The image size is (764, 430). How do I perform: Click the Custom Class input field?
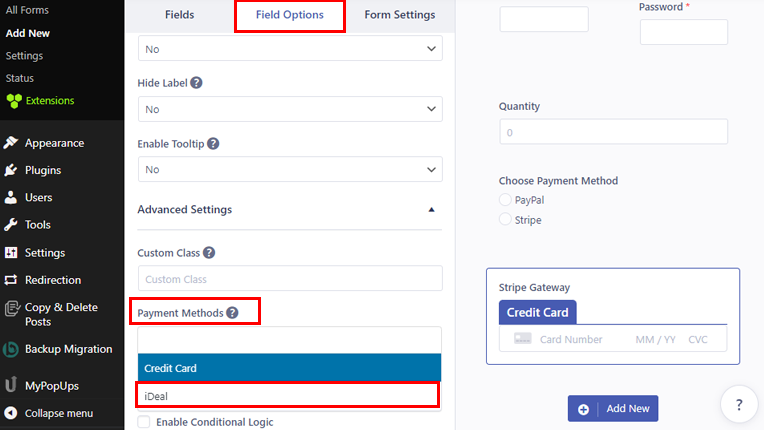290,279
